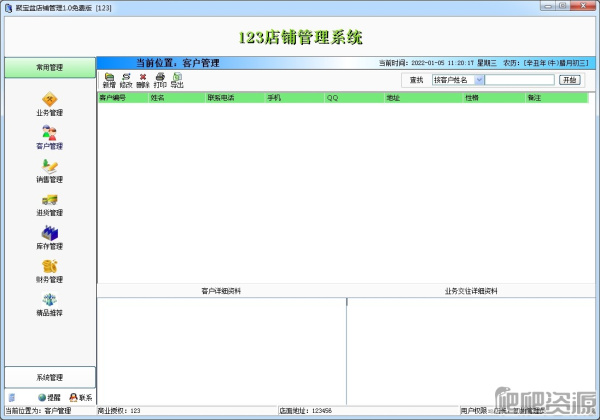Open 客户管理 module in the sidebar
The height and width of the screenshot is (420, 600).
(x=49, y=136)
